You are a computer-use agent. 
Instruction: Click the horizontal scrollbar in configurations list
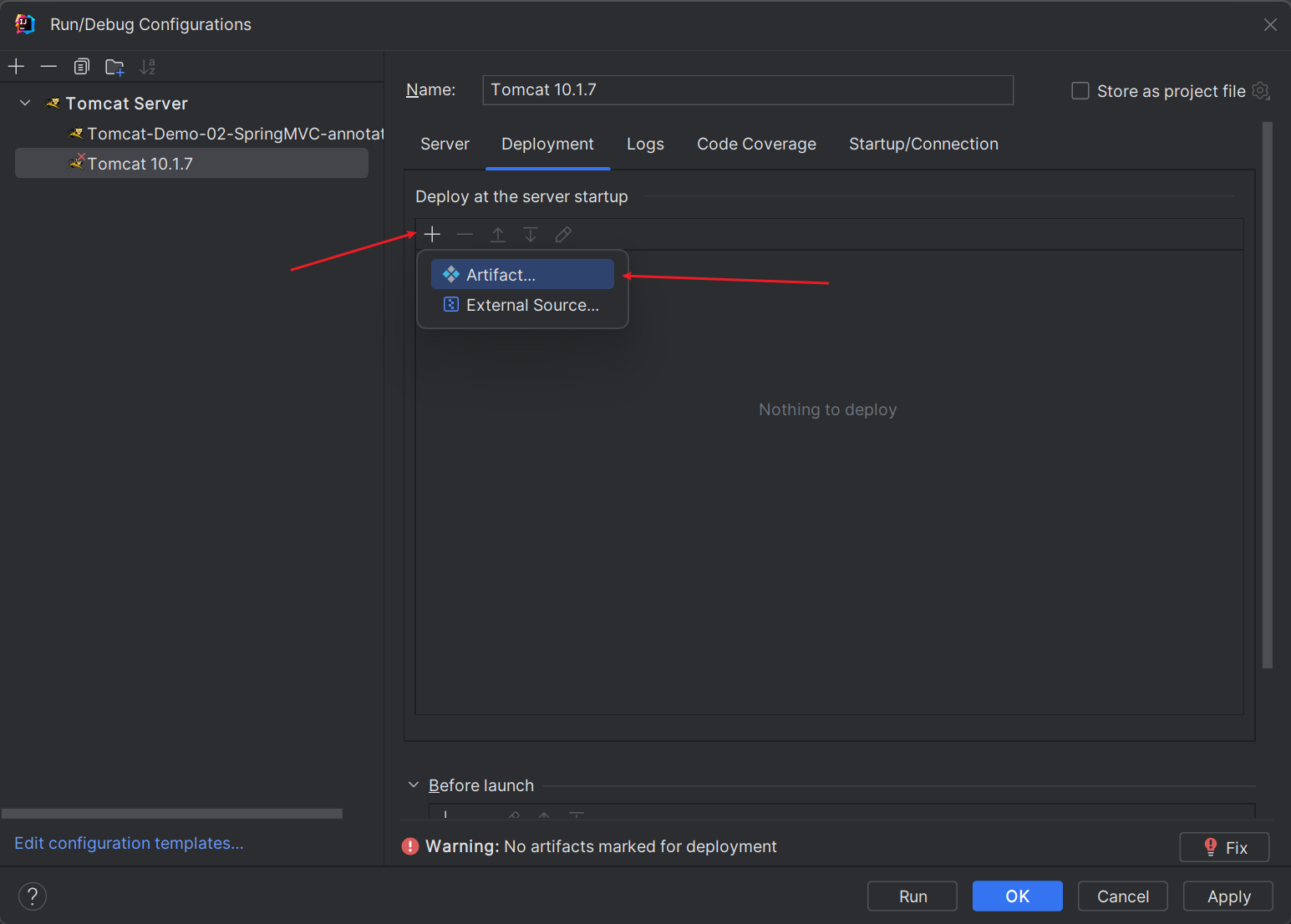172,813
